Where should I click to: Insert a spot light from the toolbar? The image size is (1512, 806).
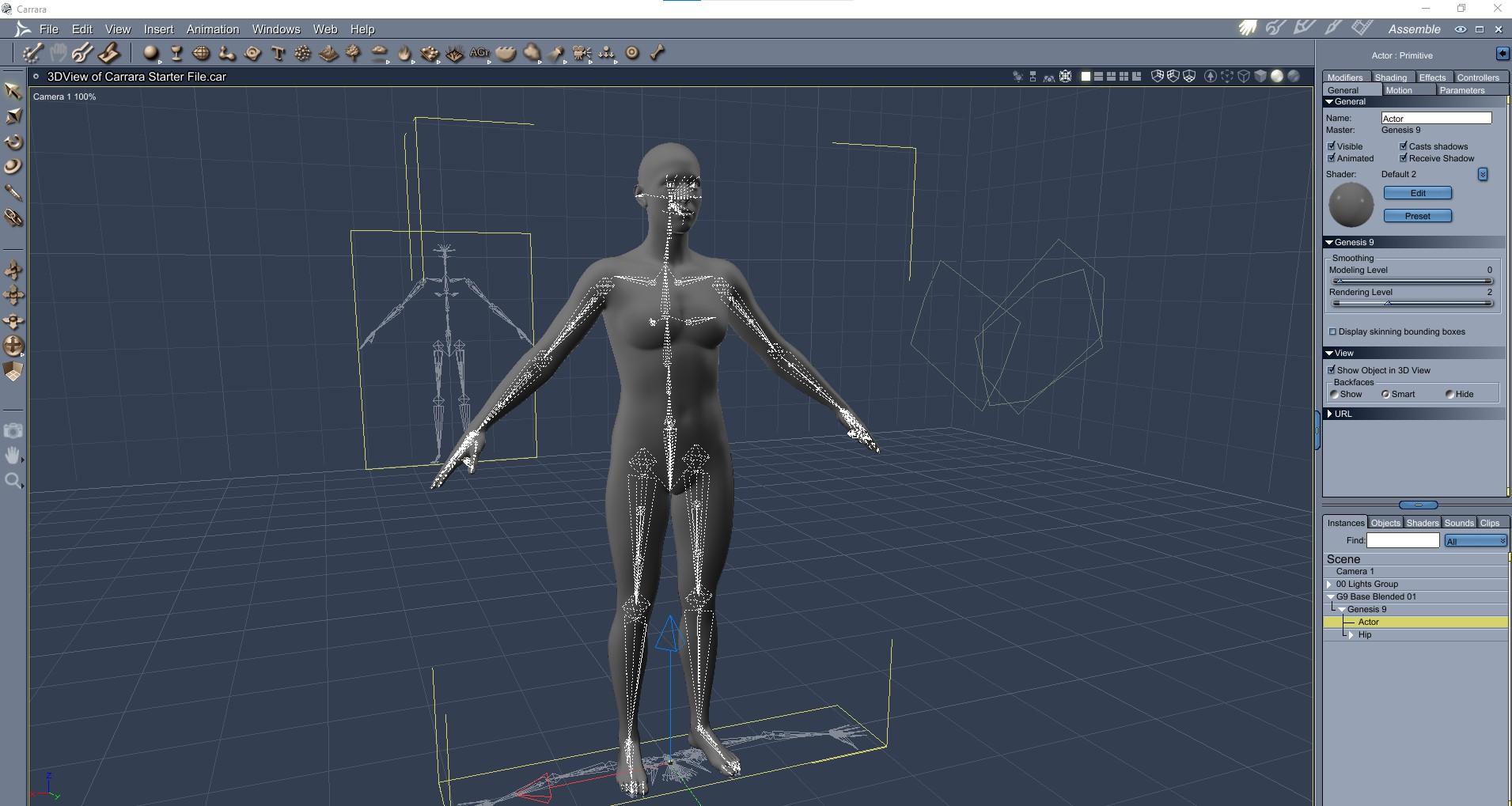coord(556,53)
